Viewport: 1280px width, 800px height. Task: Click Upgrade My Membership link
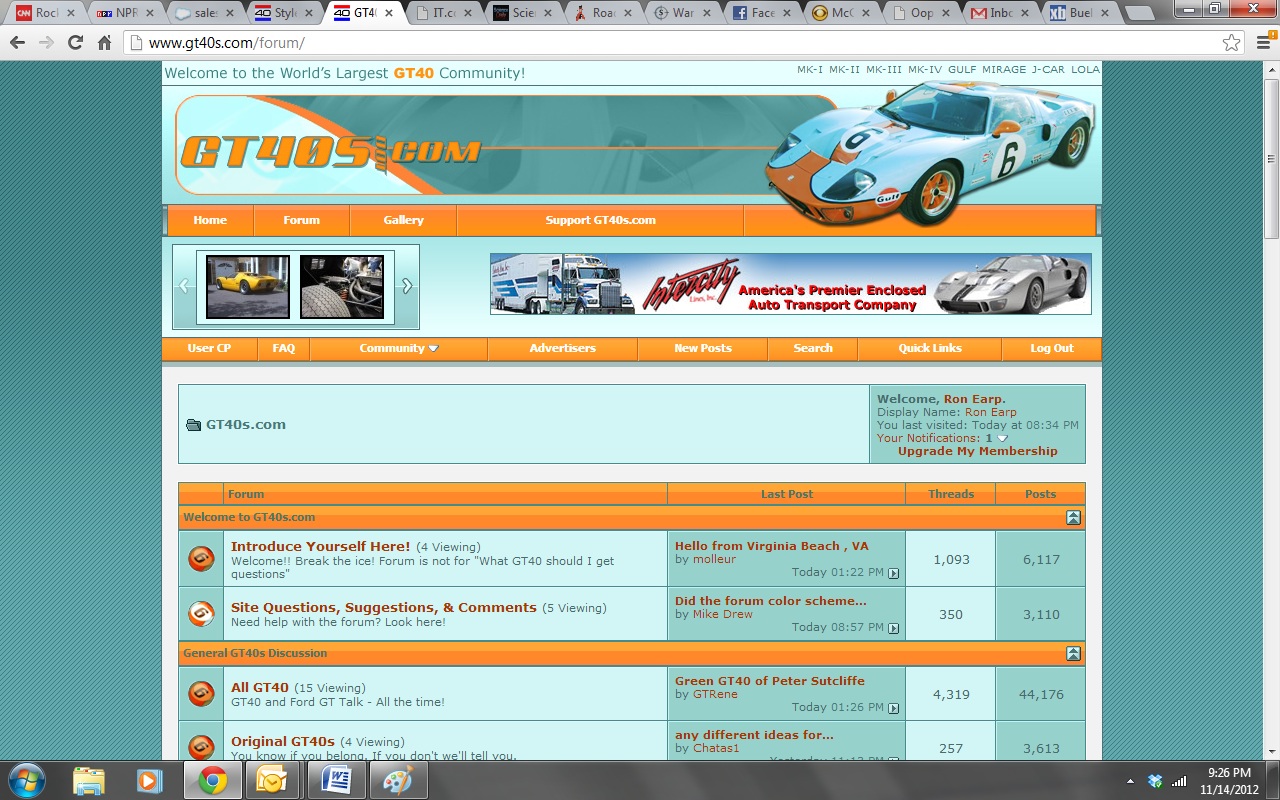pyautogui.click(x=977, y=451)
